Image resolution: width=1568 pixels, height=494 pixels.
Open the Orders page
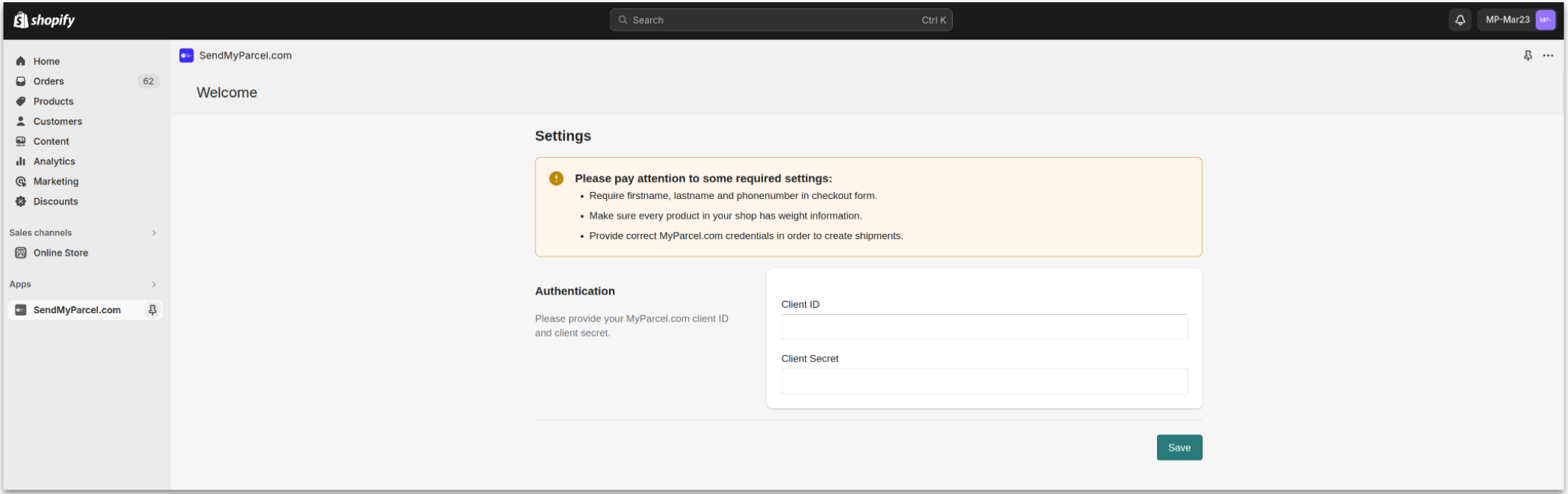pyautogui.click(x=49, y=81)
